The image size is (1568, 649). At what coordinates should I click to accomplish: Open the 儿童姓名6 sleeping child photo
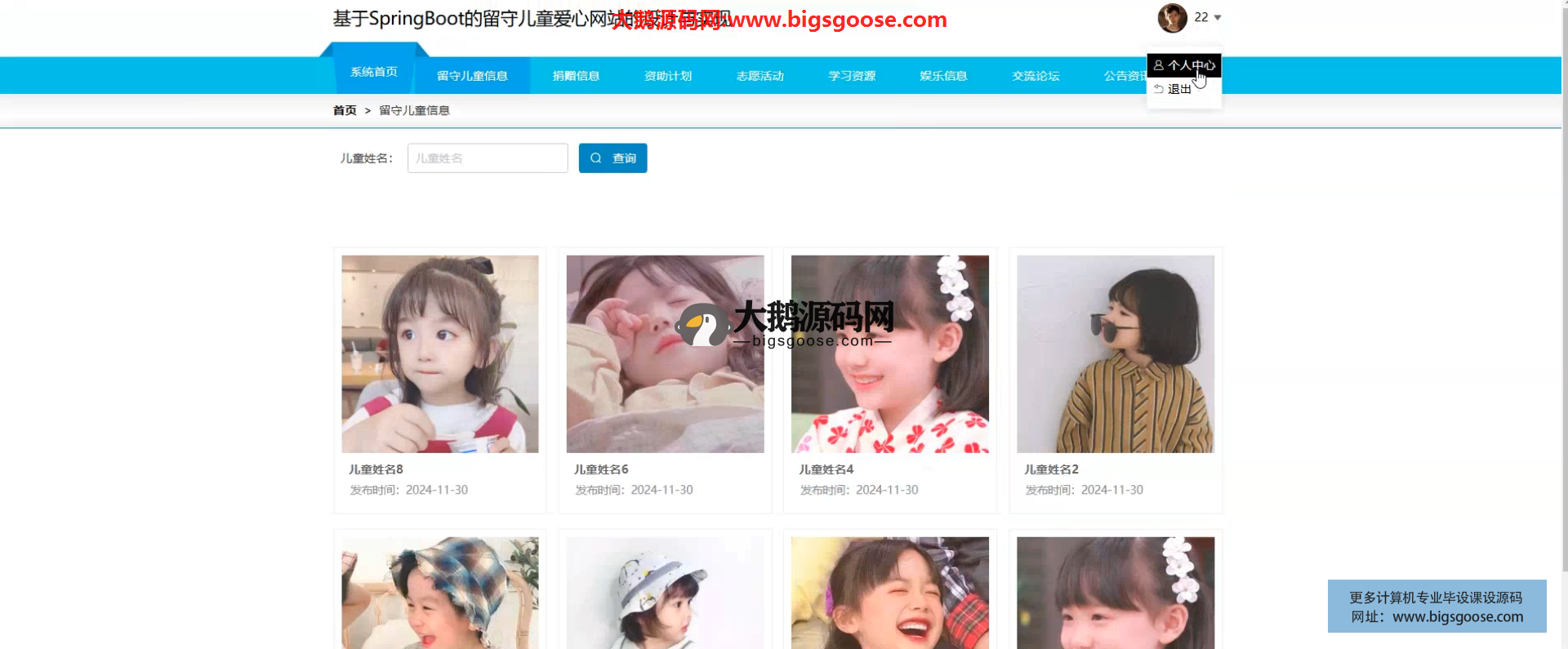point(665,353)
